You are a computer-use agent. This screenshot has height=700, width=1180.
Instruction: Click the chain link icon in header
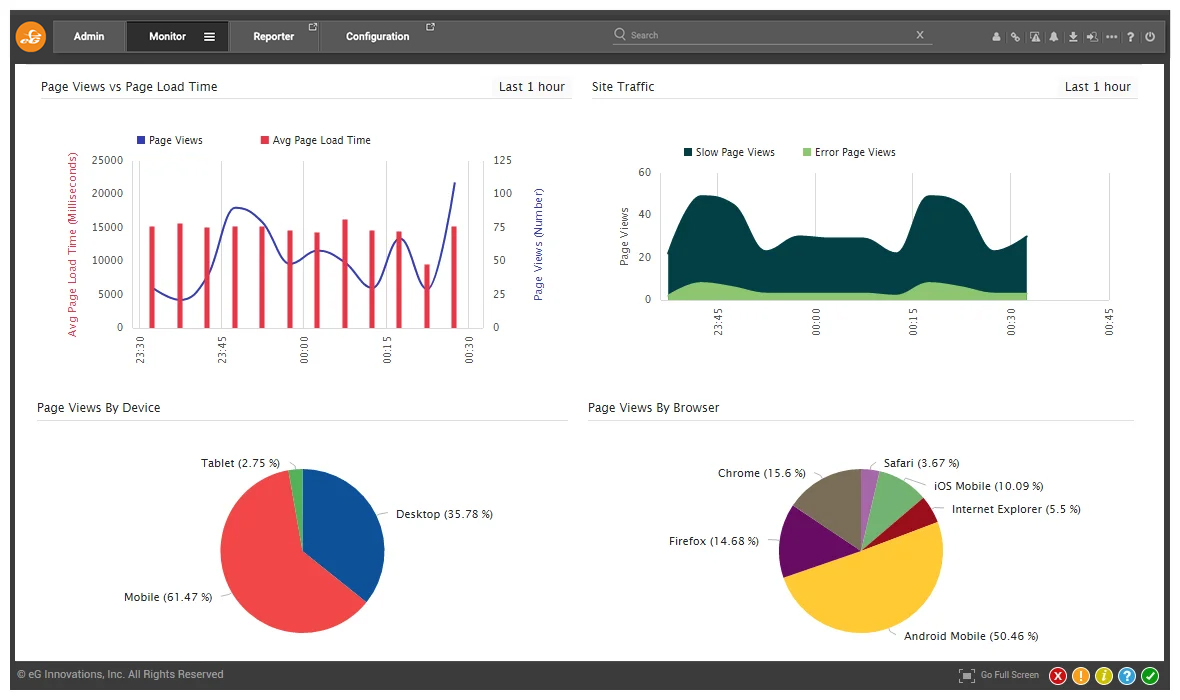(1015, 36)
